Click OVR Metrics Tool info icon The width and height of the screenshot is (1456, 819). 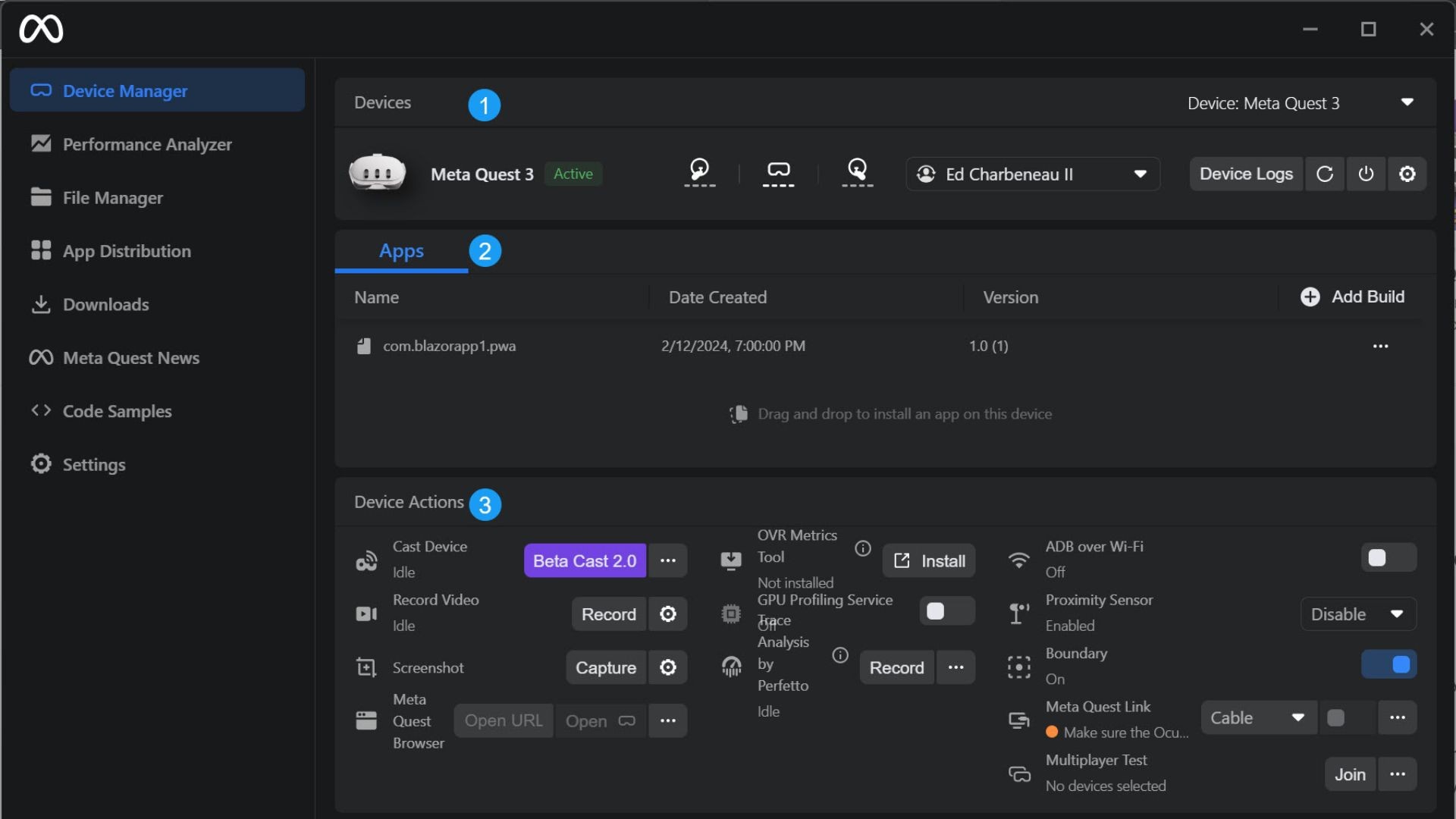pos(863,548)
